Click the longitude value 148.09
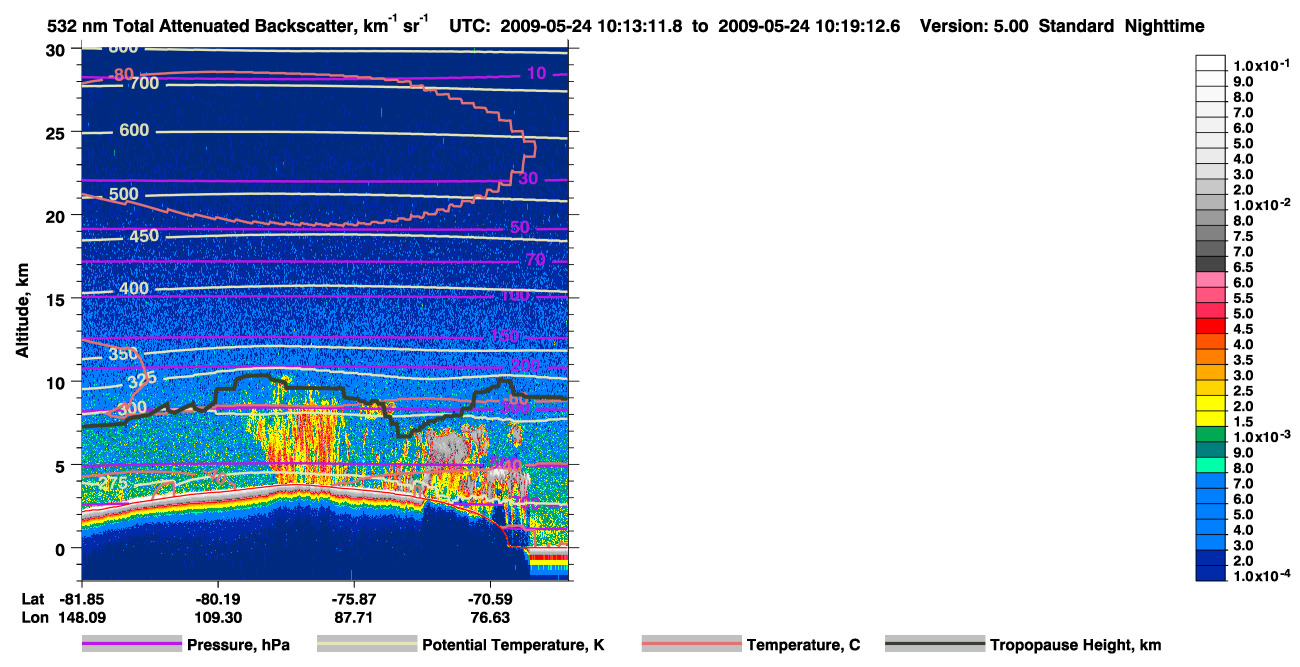Screen dimensions: 1300x667 click(82, 618)
